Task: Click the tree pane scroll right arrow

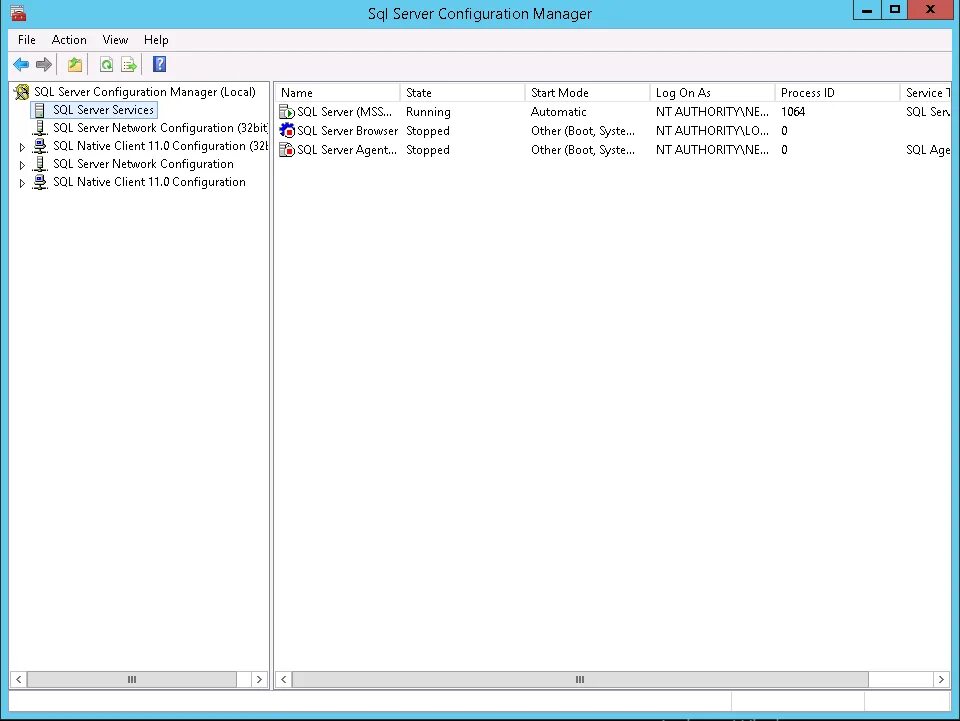Action: (x=260, y=679)
